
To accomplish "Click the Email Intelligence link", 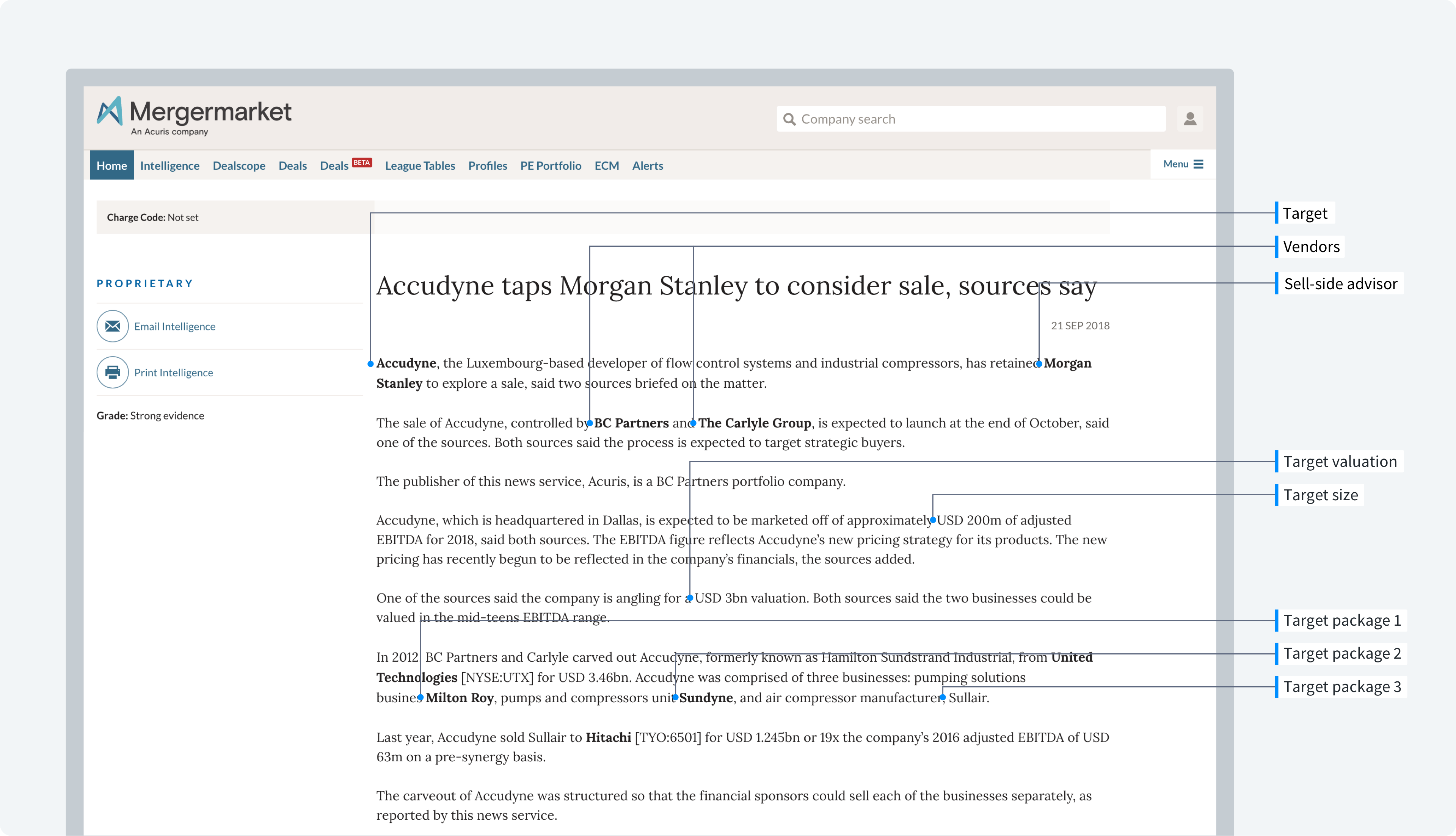I will point(174,326).
